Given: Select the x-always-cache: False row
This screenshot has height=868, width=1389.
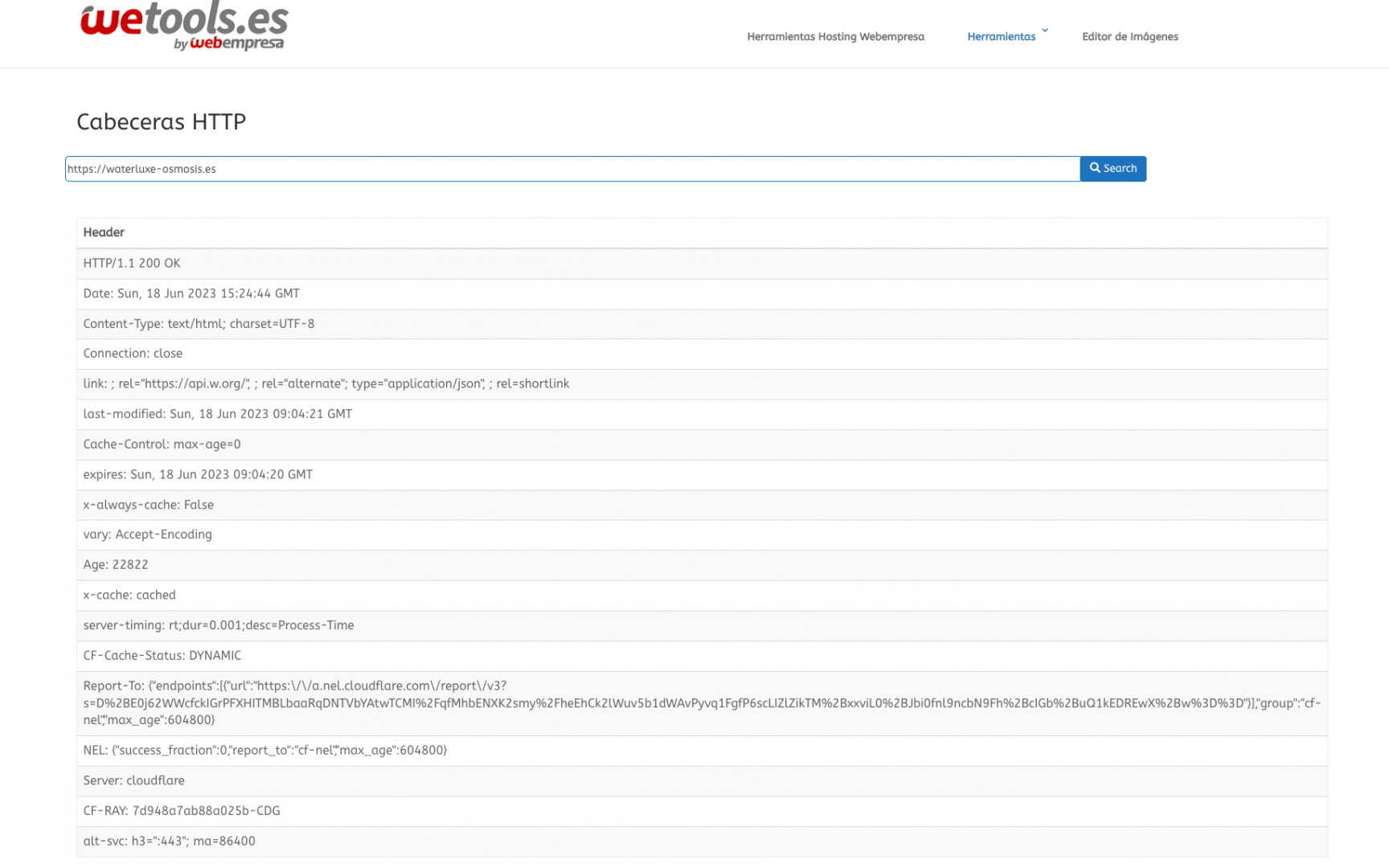Looking at the screenshot, I should (702, 505).
